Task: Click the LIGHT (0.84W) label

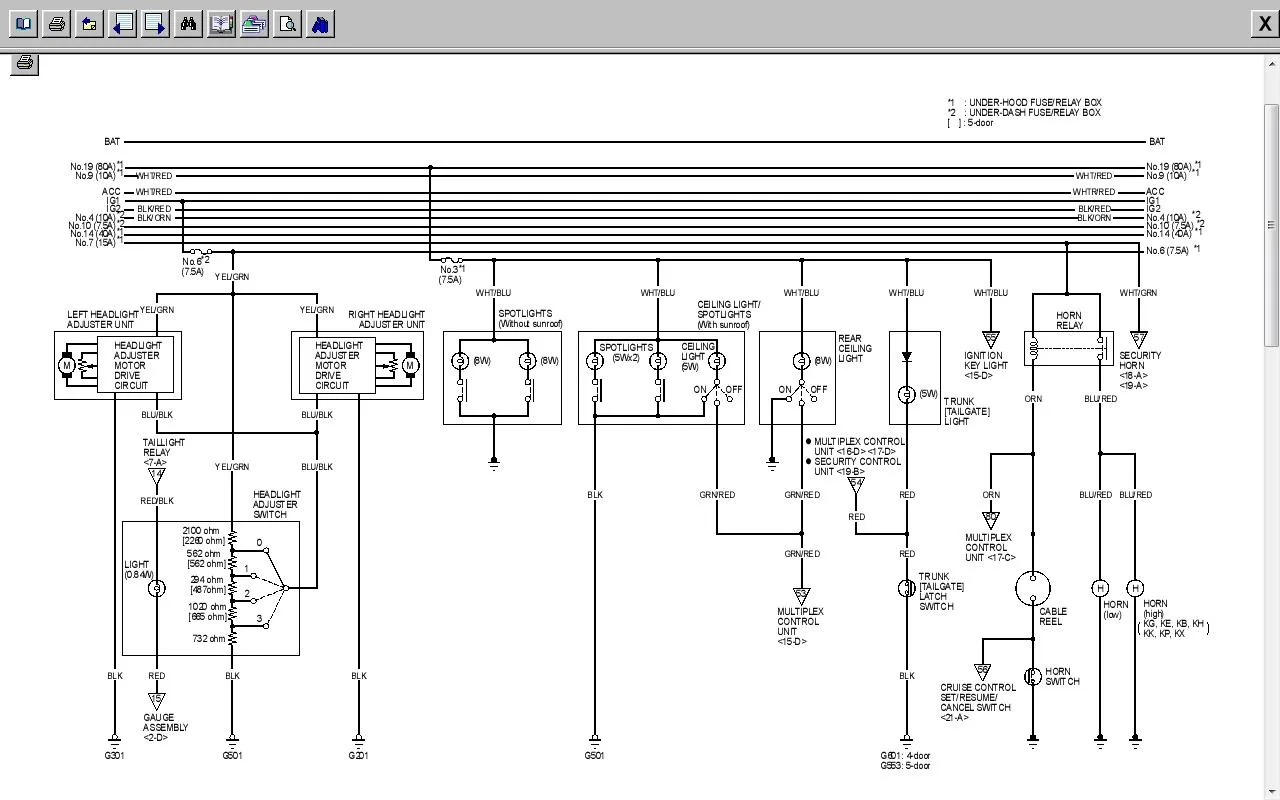Action: pyautogui.click(x=138, y=569)
